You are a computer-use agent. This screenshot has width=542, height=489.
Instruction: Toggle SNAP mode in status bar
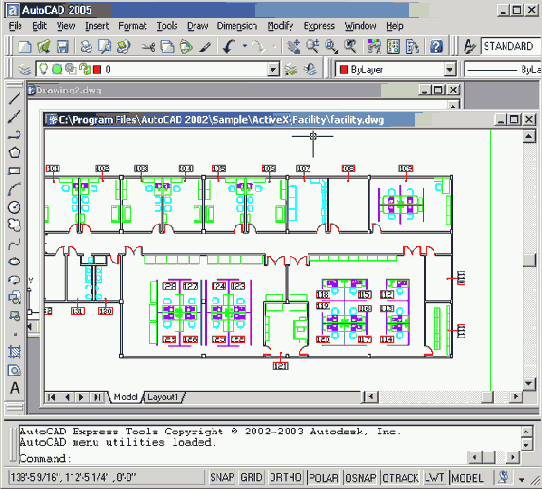(x=222, y=478)
